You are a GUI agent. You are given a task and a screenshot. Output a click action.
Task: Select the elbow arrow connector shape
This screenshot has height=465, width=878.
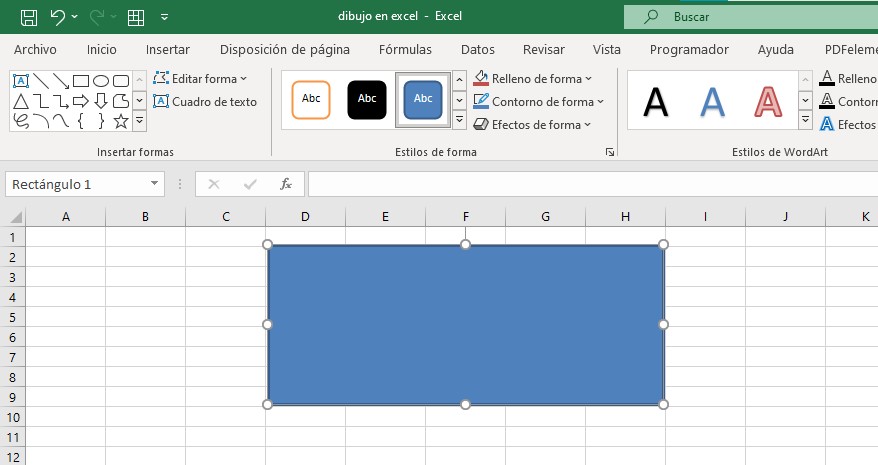click(x=61, y=101)
